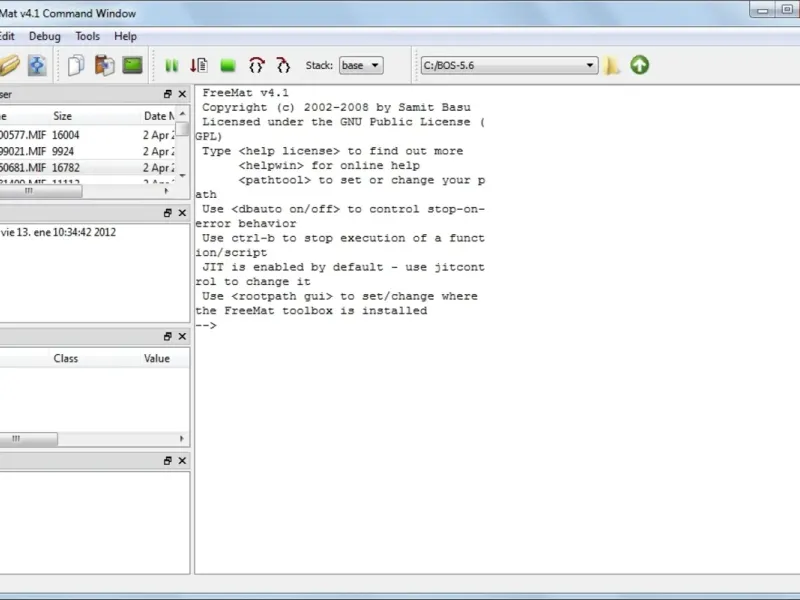Minimize the FreeMat Command Window
This screenshot has height=600, width=800.
pyautogui.click(x=762, y=10)
